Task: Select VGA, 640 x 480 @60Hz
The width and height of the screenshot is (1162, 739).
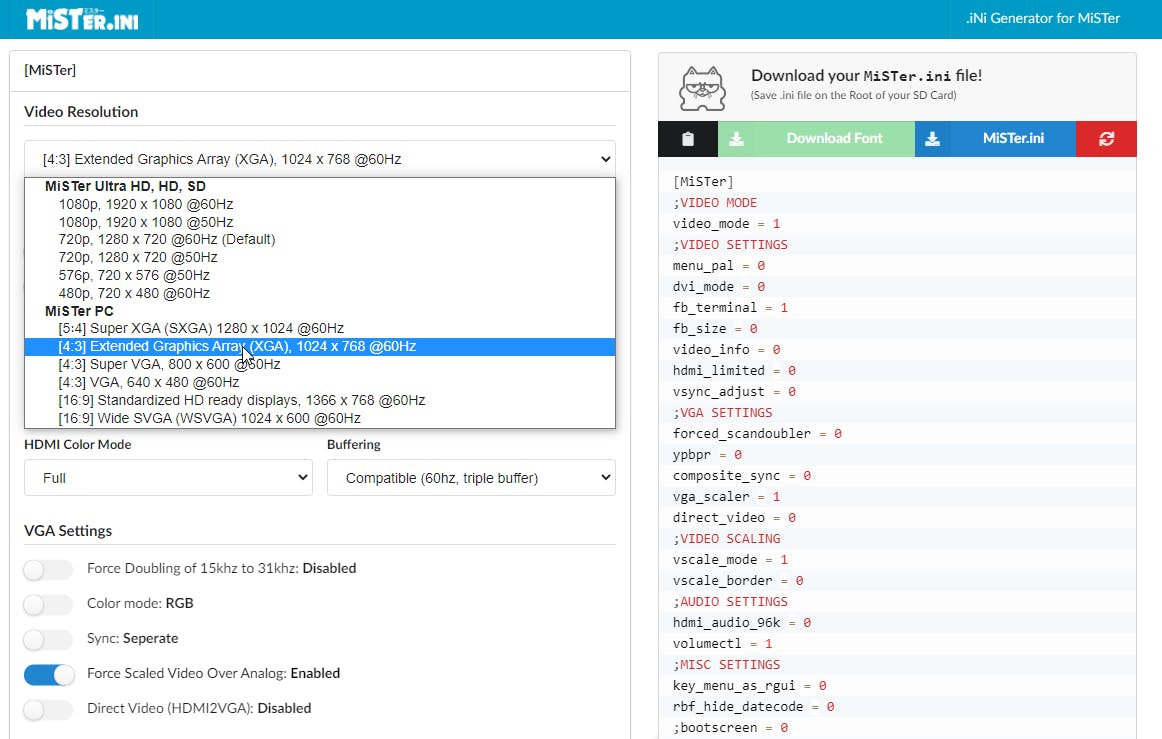Action: coord(320,382)
